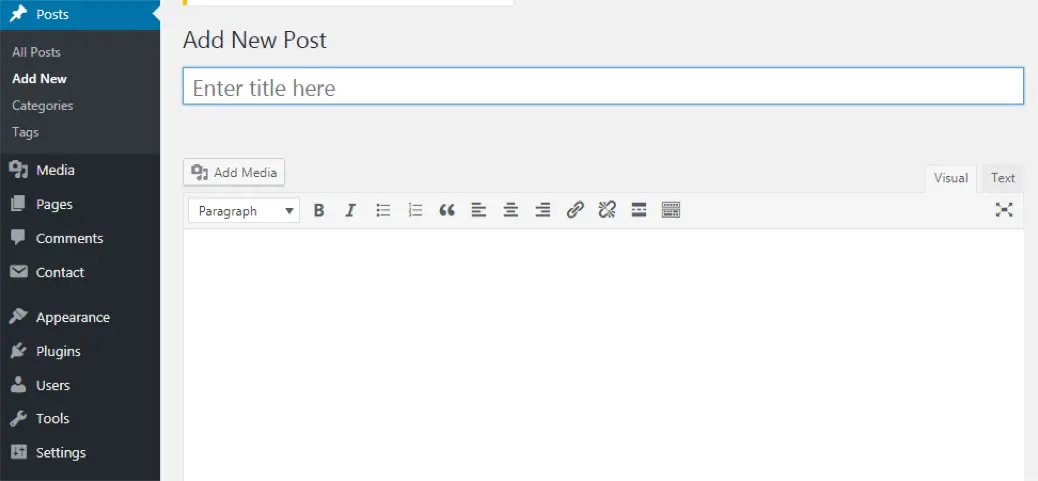1038x481 pixels.
Task: Remove link with the unlink icon
Action: tap(607, 210)
